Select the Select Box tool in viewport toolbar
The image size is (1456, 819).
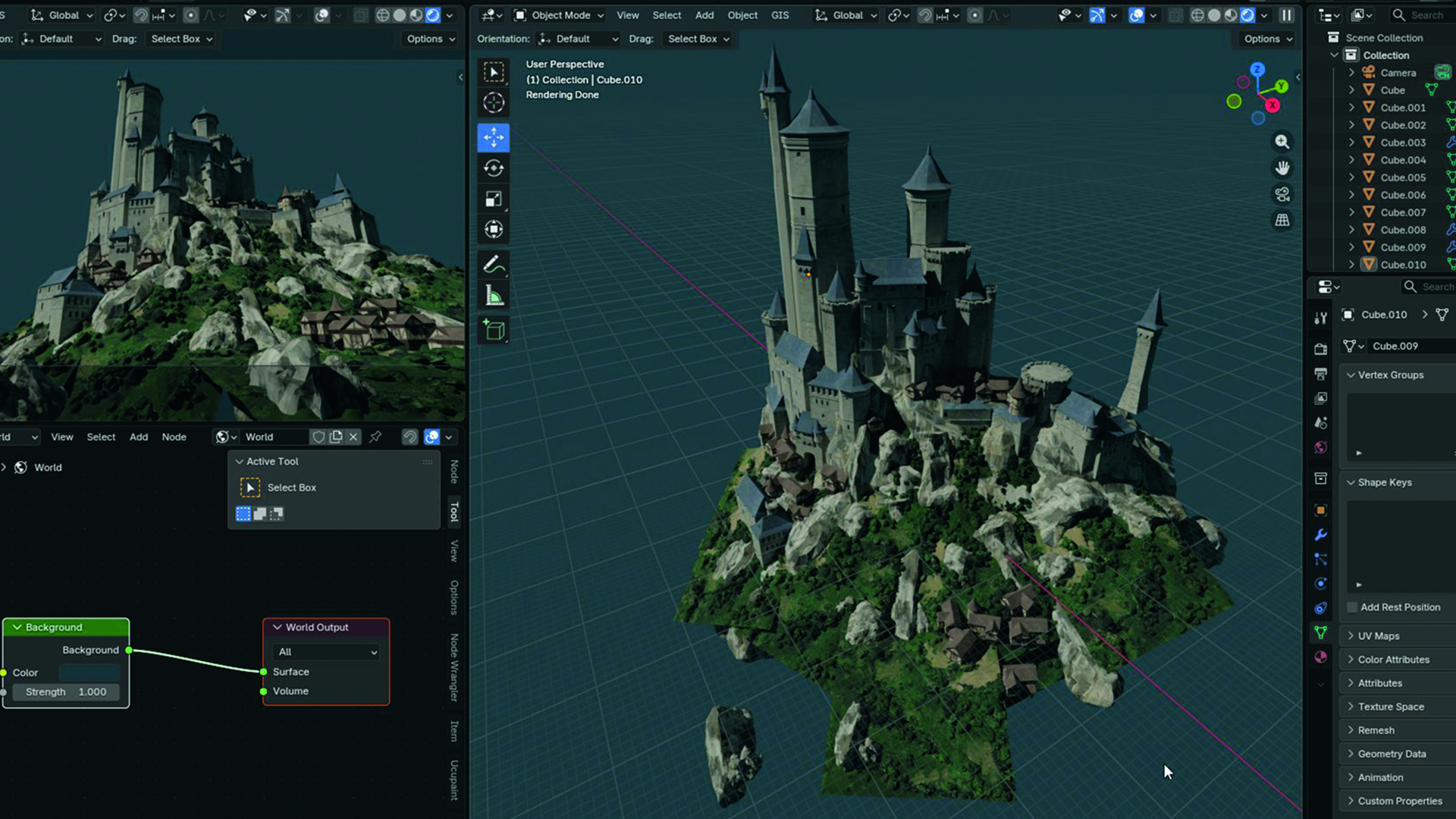point(494,72)
